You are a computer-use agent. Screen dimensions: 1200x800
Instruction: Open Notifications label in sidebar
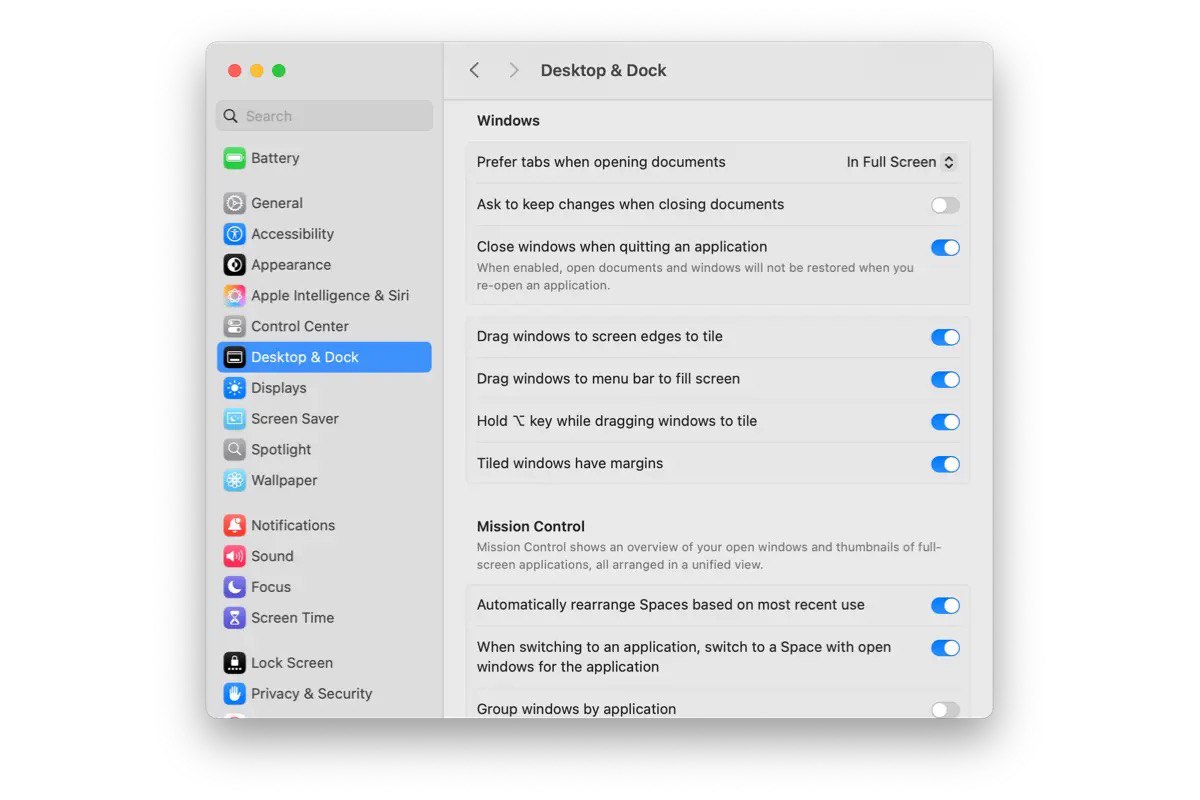pyautogui.click(x=293, y=526)
